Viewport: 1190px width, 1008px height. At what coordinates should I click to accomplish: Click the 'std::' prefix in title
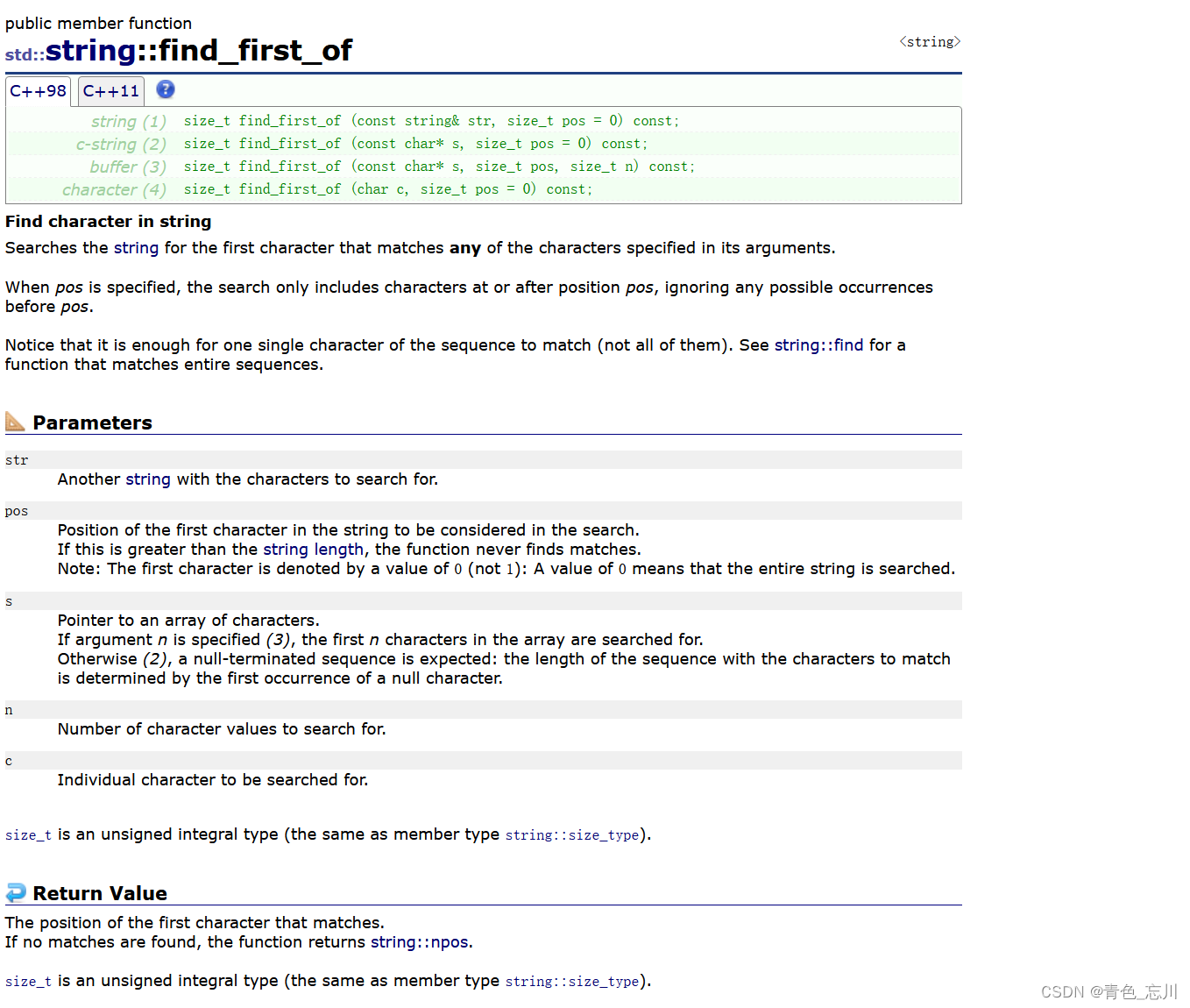click(25, 54)
